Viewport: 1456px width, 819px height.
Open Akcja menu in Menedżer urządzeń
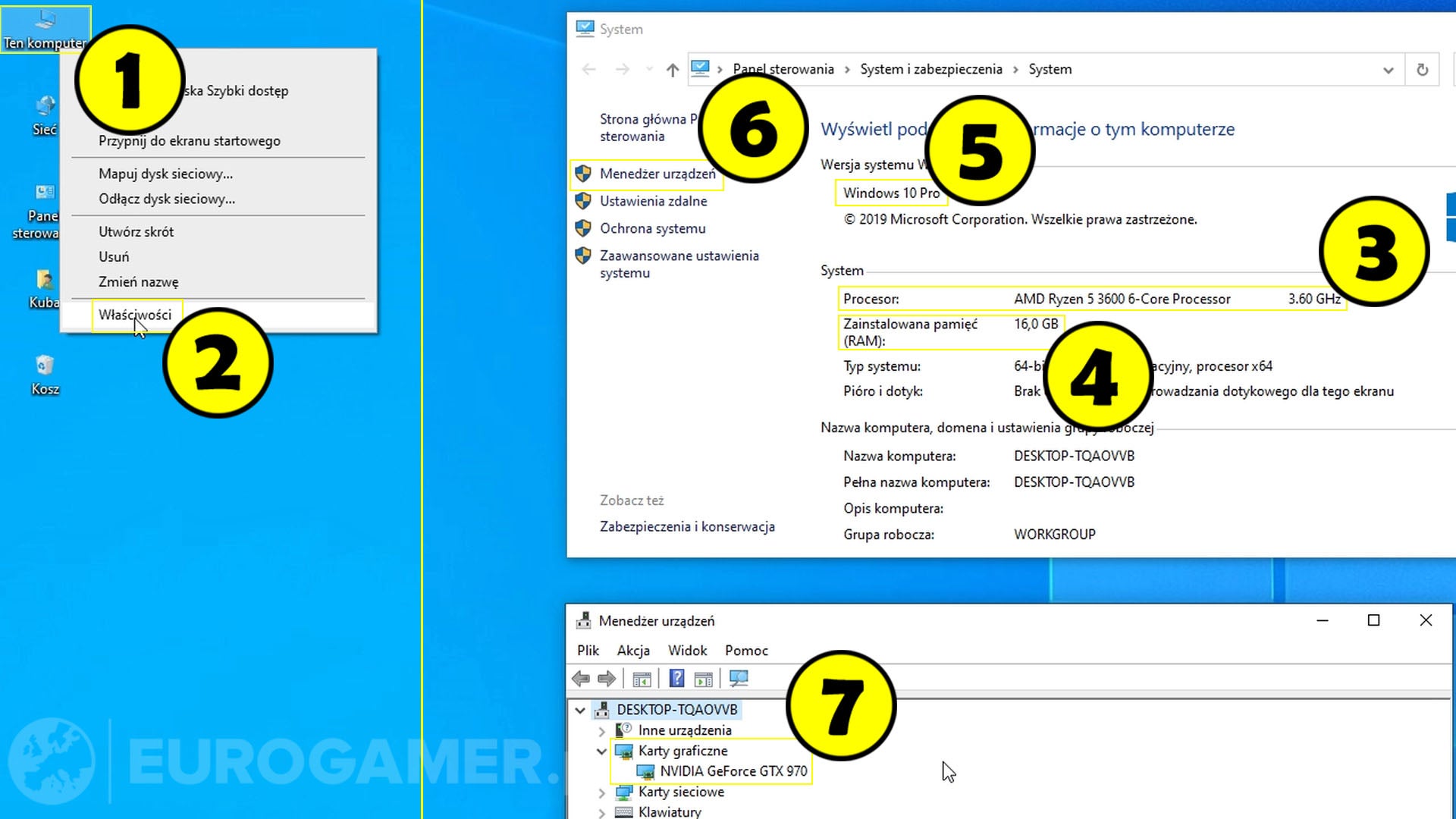[x=633, y=651]
